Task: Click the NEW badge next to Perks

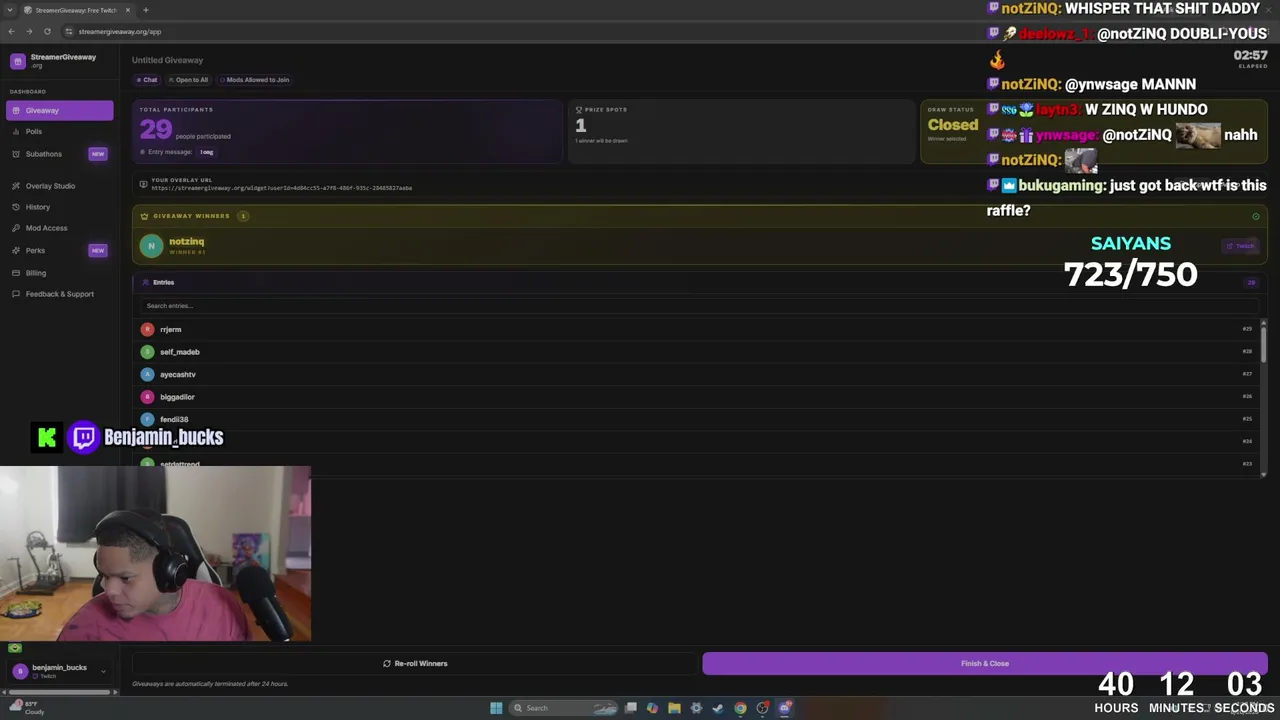Action: point(97,250)
